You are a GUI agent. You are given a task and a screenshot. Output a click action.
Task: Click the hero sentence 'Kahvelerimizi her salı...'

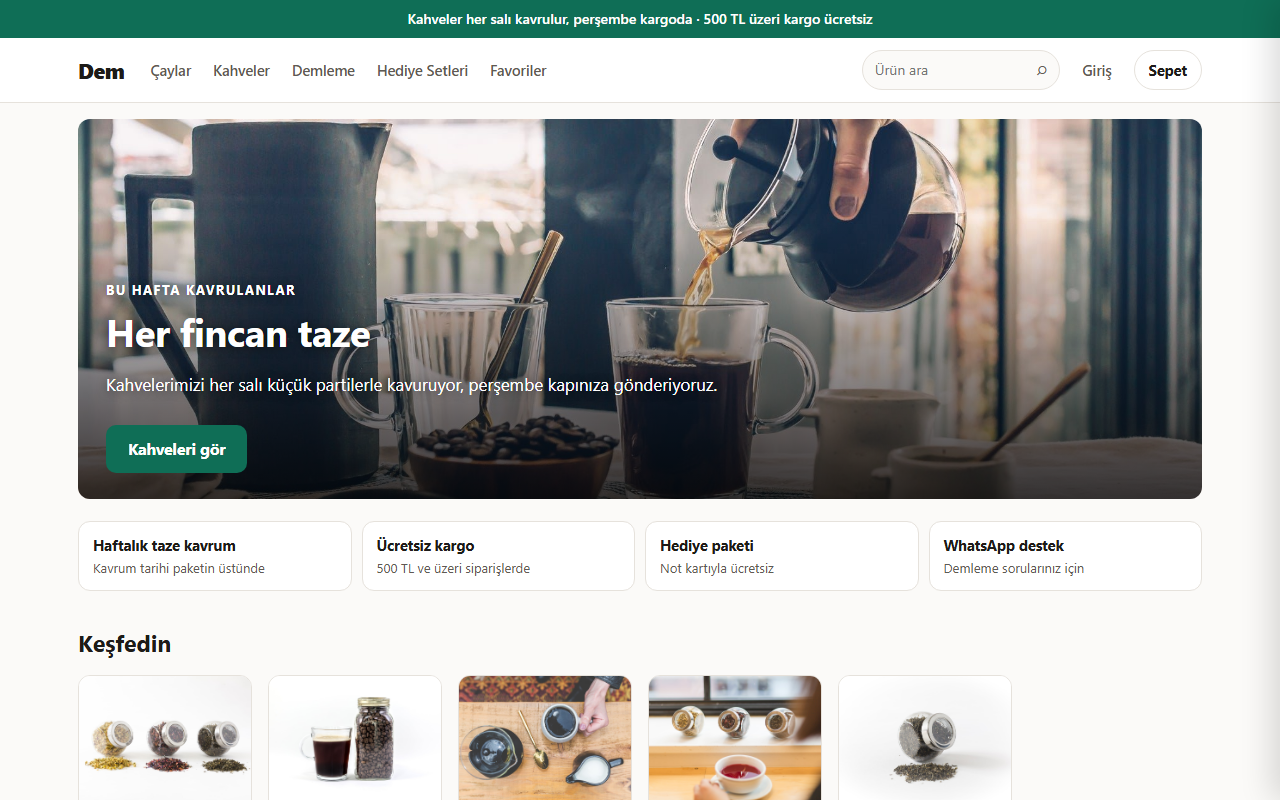[x=412, y=385]
